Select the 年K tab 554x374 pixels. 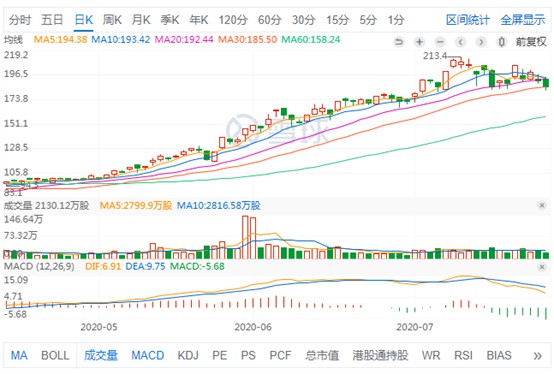pyautogui.click(x=199, y=20)
